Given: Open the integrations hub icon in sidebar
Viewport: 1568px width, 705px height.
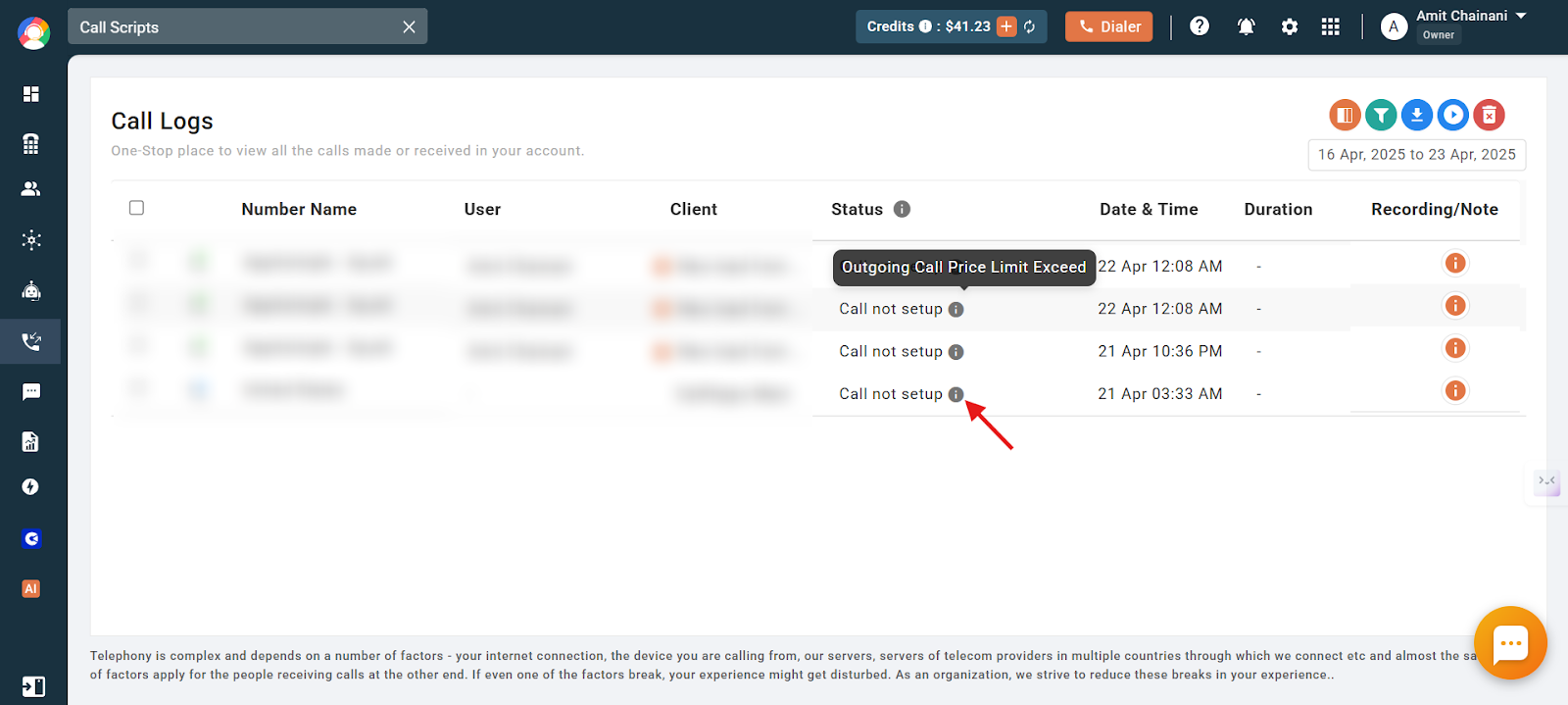Looking at the screenshot, I should [x=31, y=240].
